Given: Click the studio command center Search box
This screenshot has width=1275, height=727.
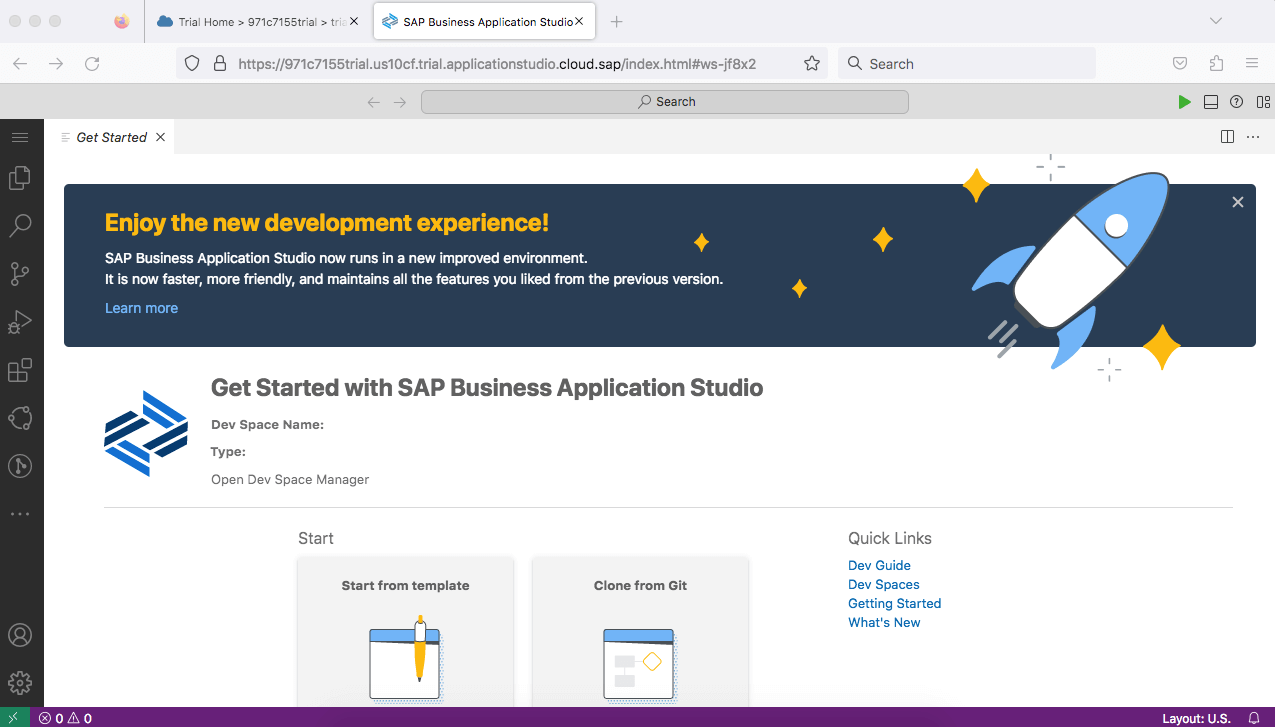Looking at the screenshot, I should pos(665,102).
